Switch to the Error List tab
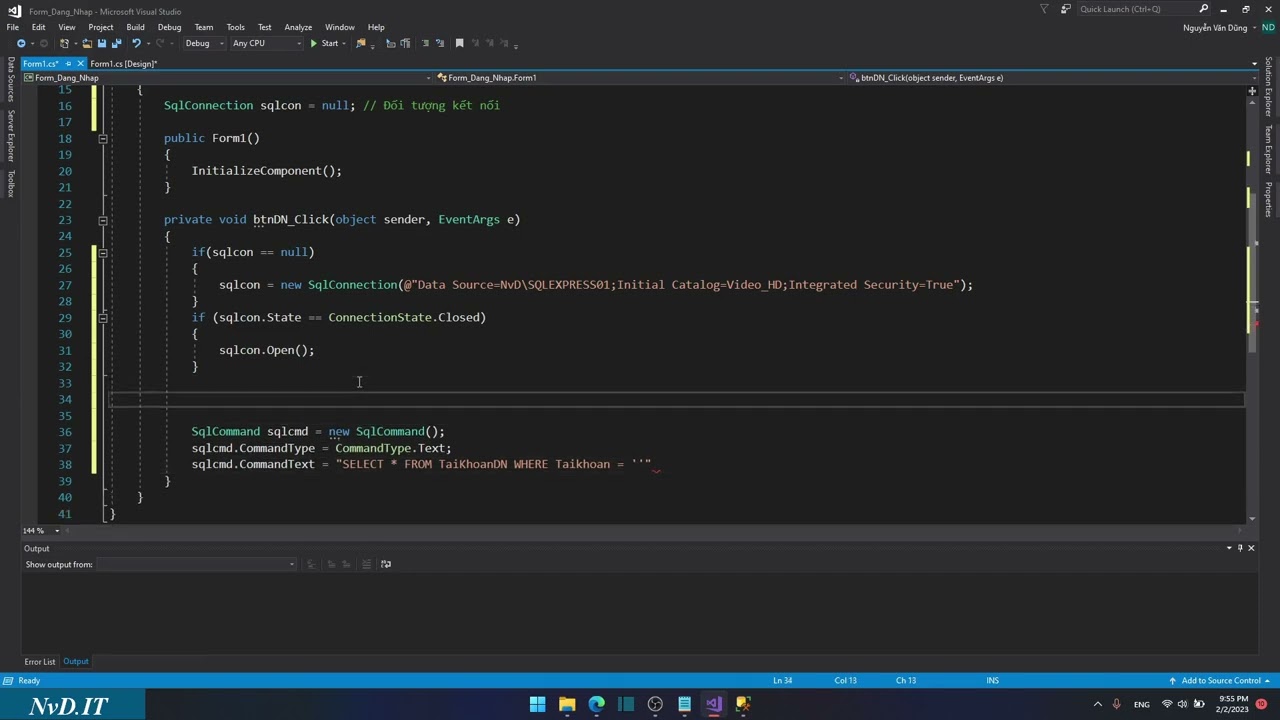 click(40, 662)
